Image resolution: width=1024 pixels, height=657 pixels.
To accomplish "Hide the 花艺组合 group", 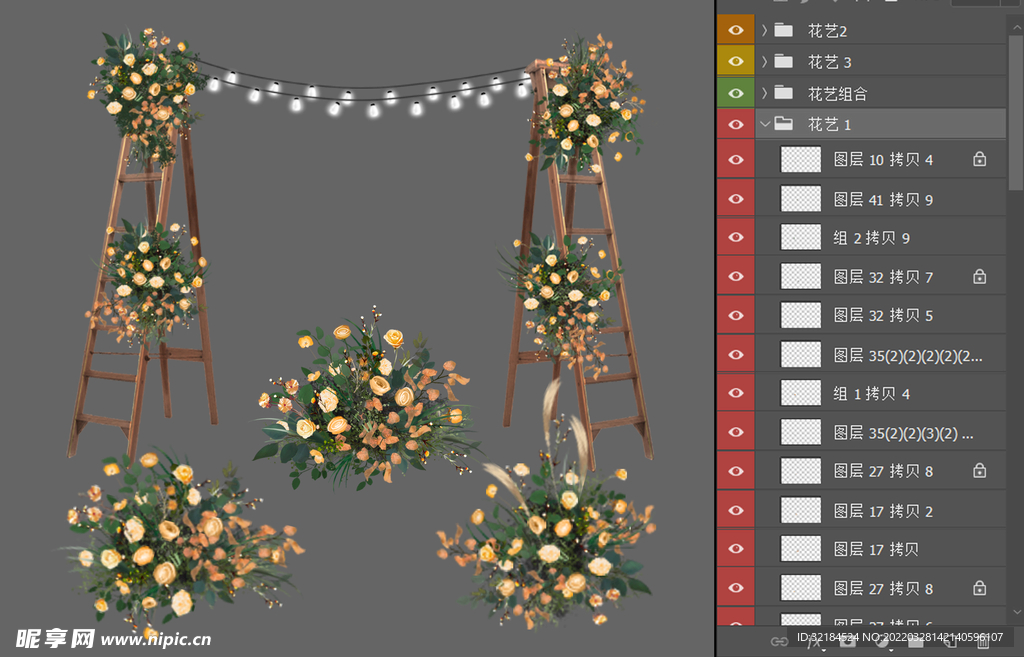I will pos(735,93).
